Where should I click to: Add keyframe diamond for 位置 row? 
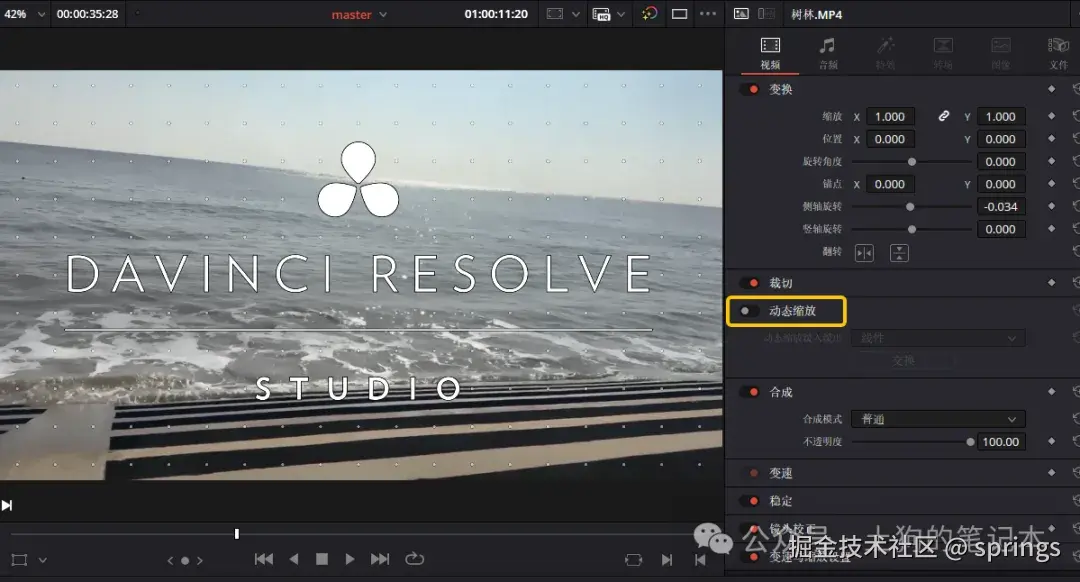point(1051,138)
